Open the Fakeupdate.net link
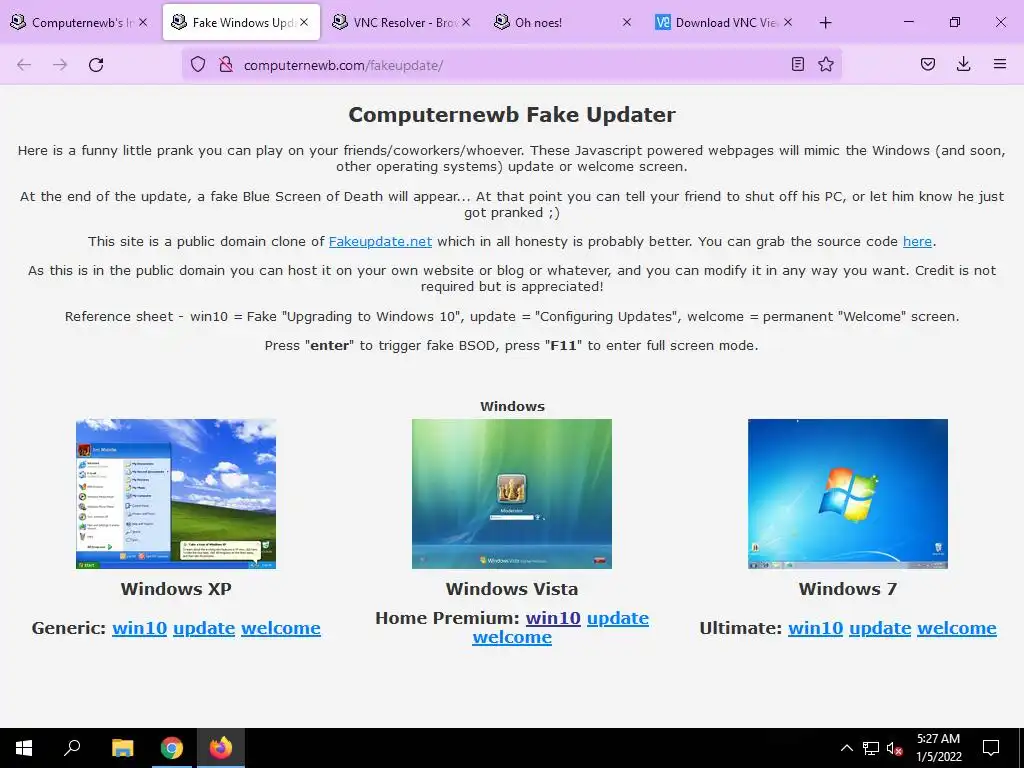Image resolution: width=1024 pixels, height=768 pixels. pos(380,242)
